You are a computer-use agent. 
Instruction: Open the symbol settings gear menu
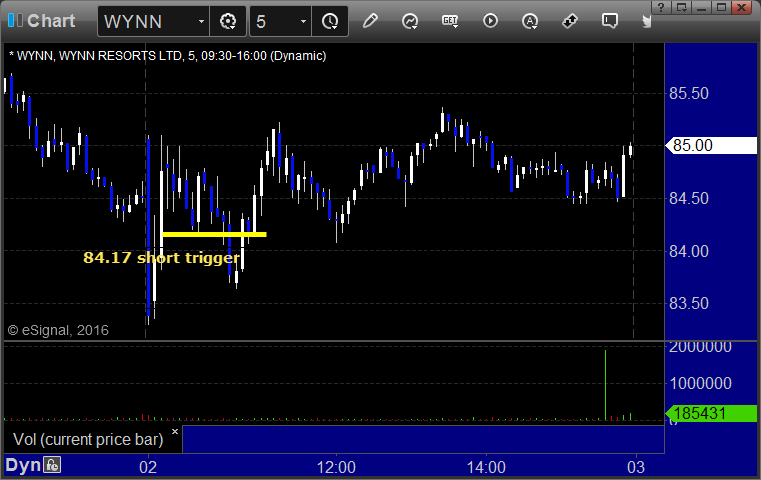228,21
